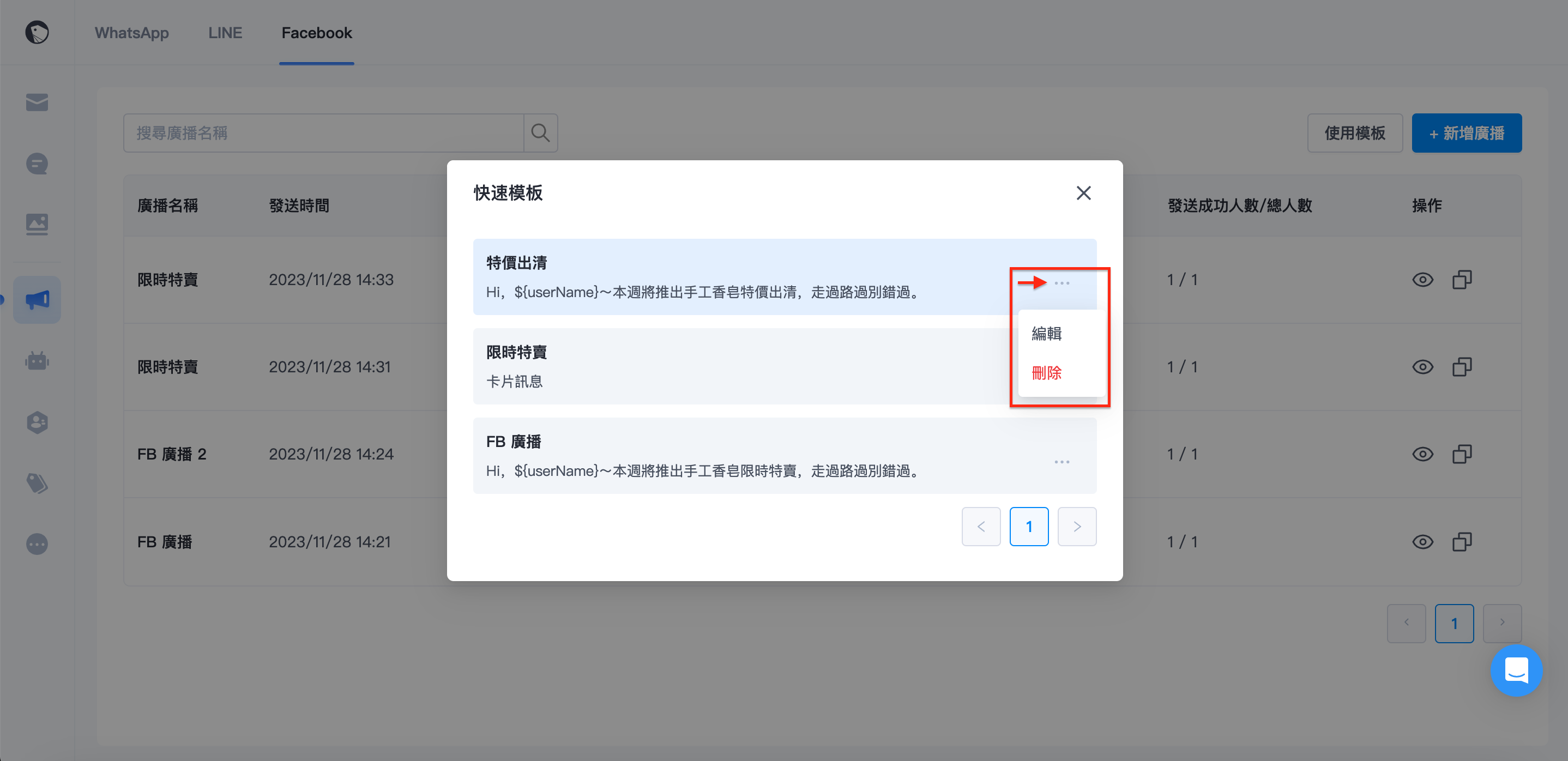This screenshot has width=1568, height=761.
Task: View details of broadcast sent 14:33
Action: pyautogui.click(x=1422, y=280)
